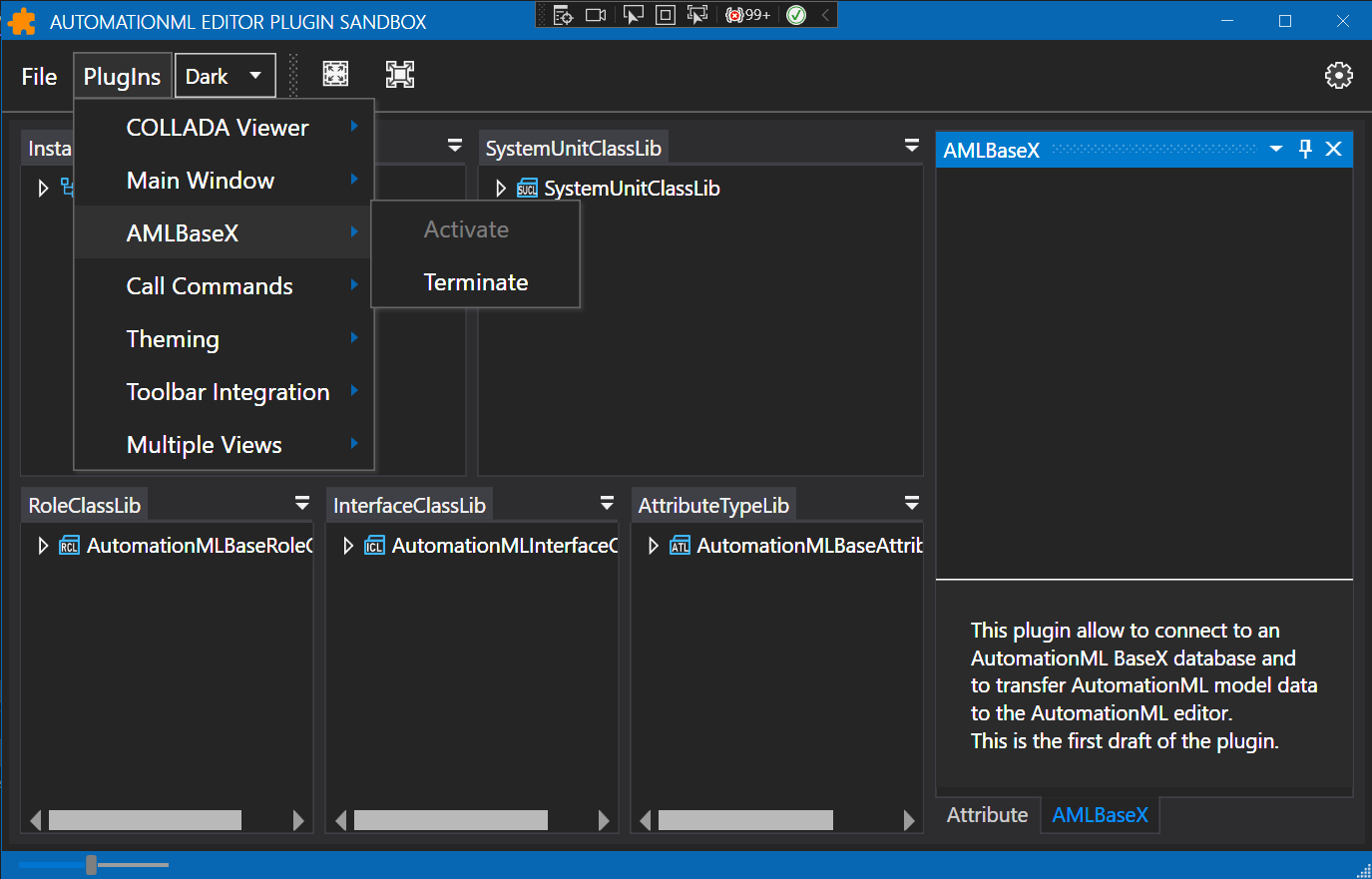Select the RoleClassLib panel tab

tap(85, 505)
